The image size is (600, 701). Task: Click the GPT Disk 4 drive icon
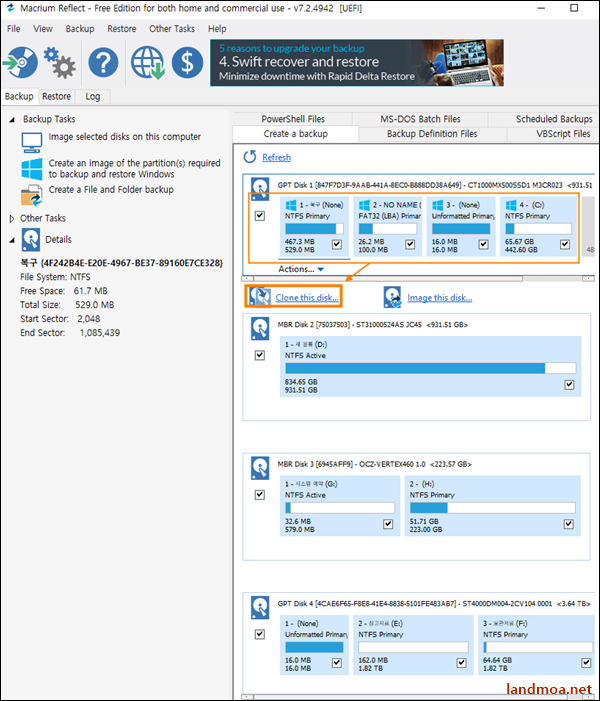click(260, 608)
